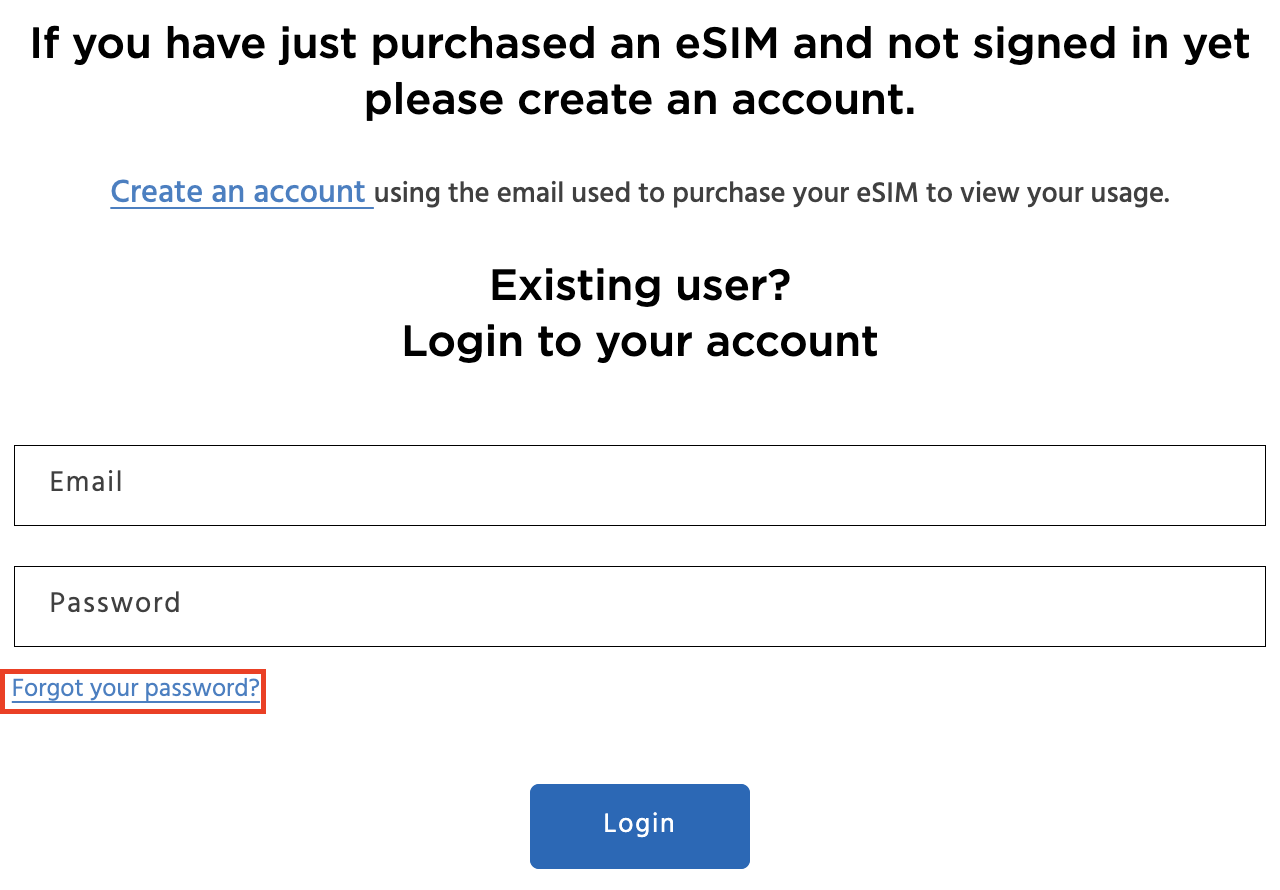This screenshot has width=1280, height=890.
Task: Click the eSIM purchase notice heading
Action: (x=640, y=46)
